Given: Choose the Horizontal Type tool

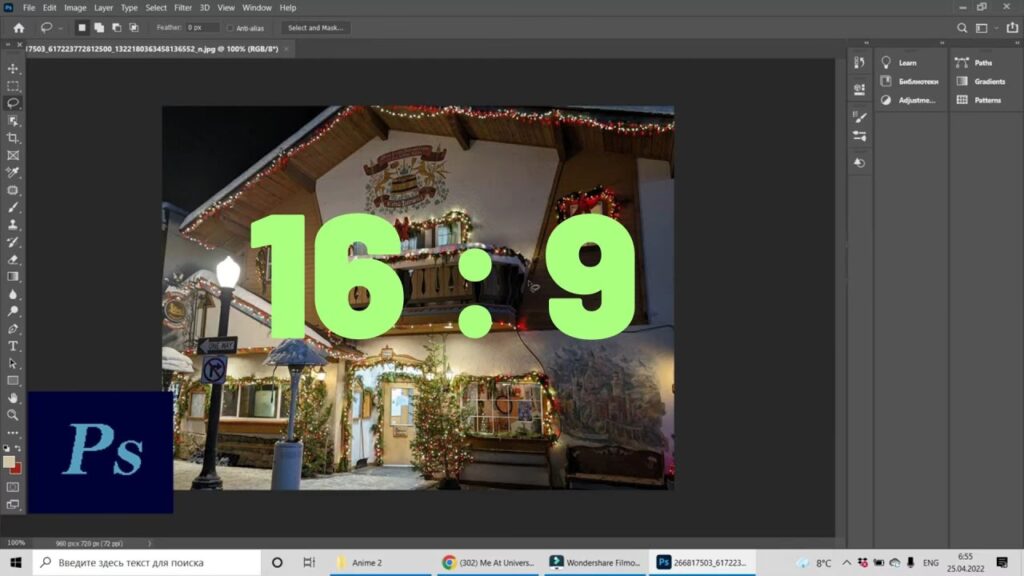Looking at the screenshot, I should tap(13, 346).
